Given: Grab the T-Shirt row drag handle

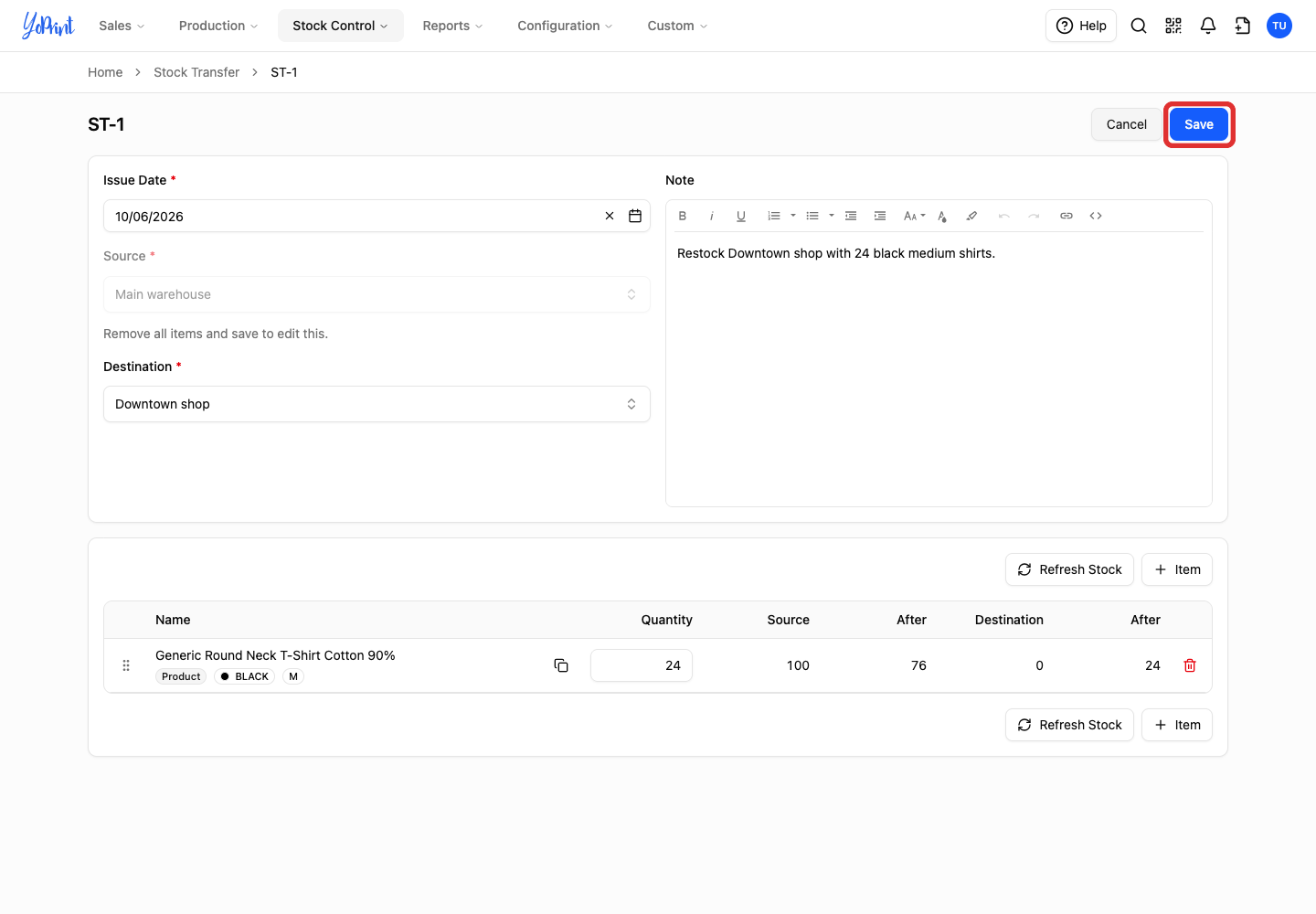Looking at the screenshot, I should point(126,665).
